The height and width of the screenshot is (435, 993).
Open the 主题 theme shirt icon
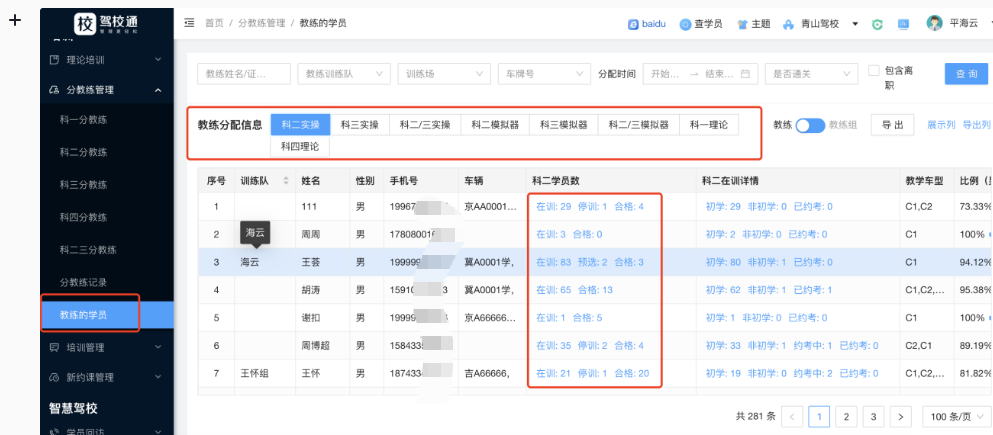pos(742,23)
